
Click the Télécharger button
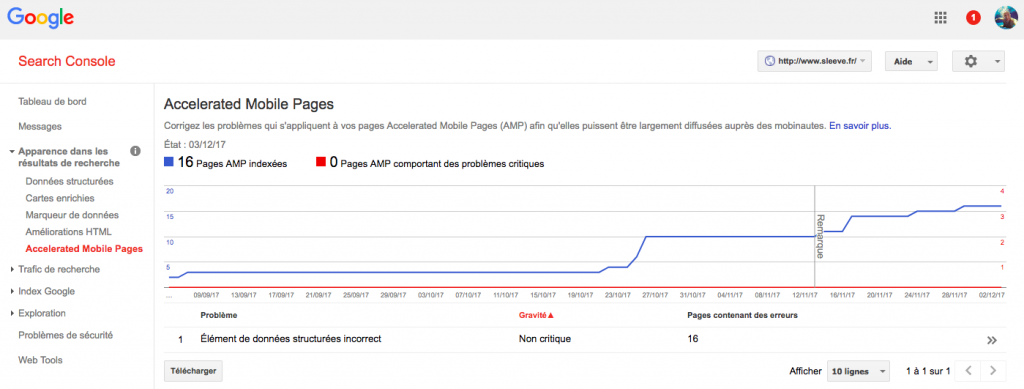(193, 371)
